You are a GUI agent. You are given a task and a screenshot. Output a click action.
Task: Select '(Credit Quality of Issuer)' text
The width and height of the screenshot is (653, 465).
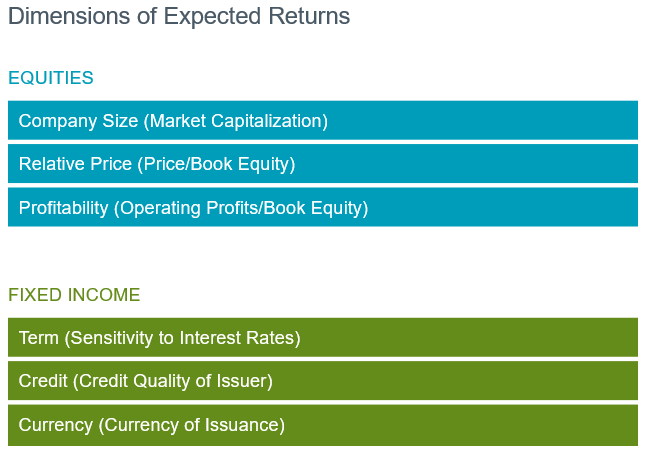coord(173,381)
